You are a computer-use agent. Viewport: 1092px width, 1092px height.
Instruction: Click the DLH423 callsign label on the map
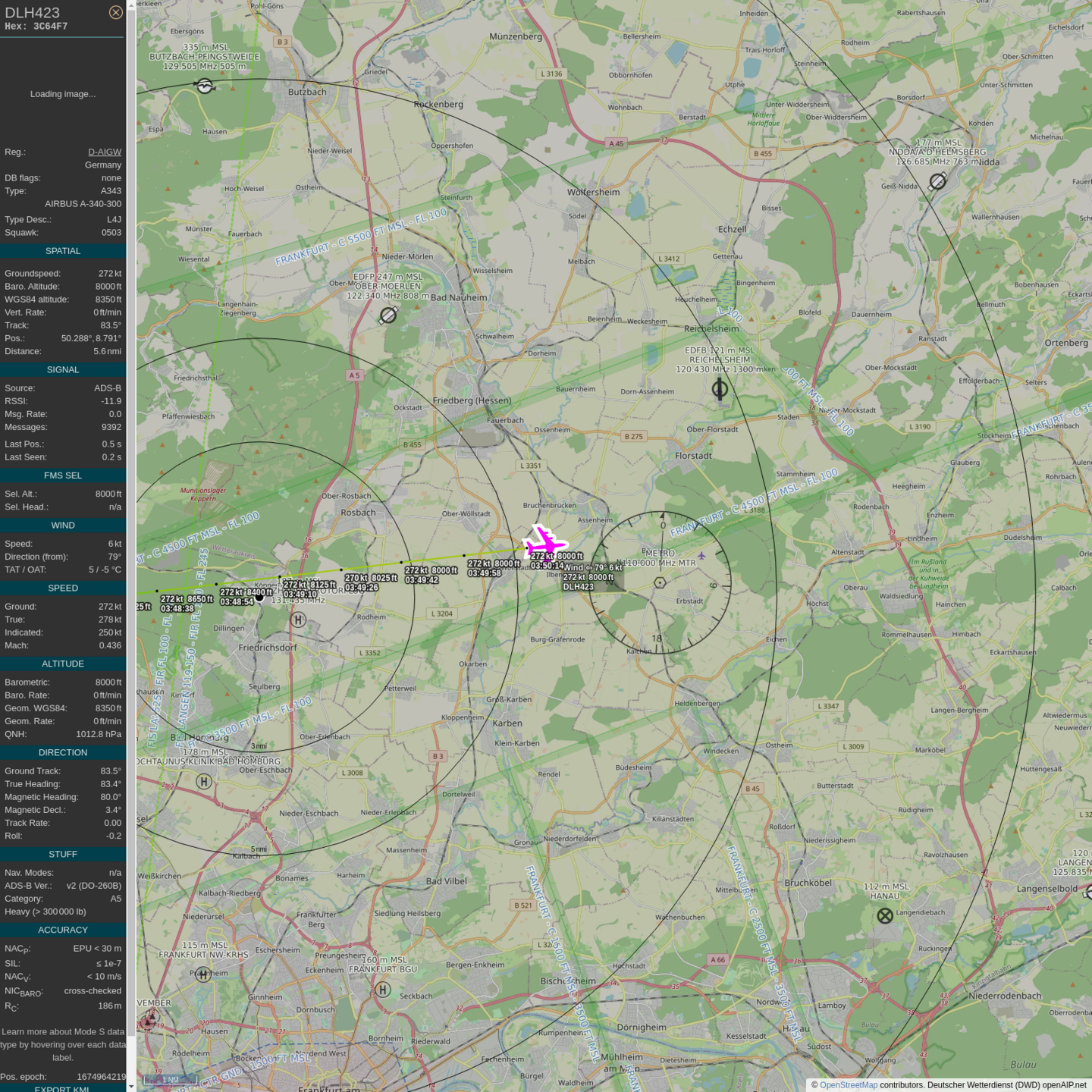tap(578, 586)
